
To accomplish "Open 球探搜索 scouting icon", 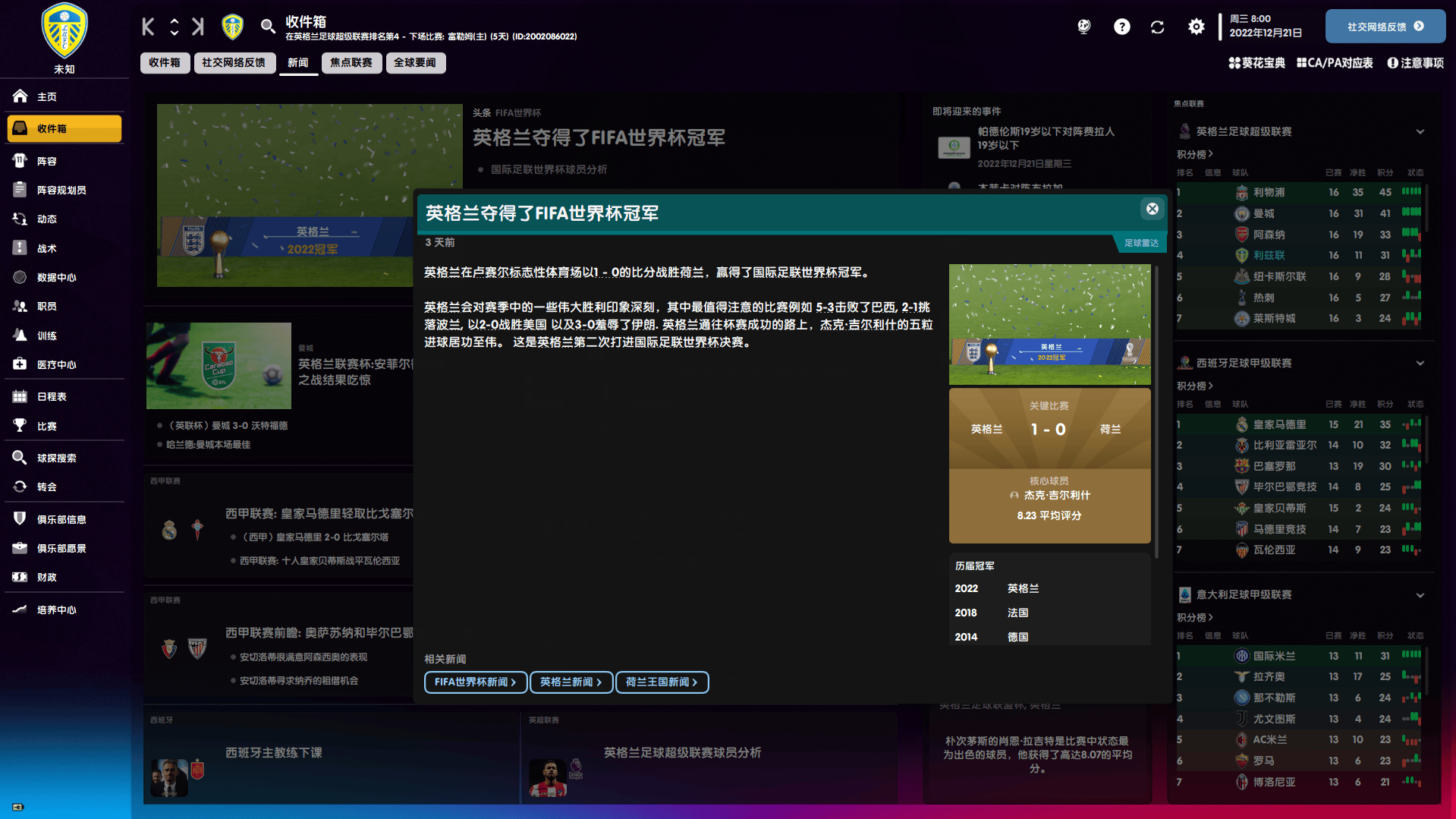I will click(20, 458).
